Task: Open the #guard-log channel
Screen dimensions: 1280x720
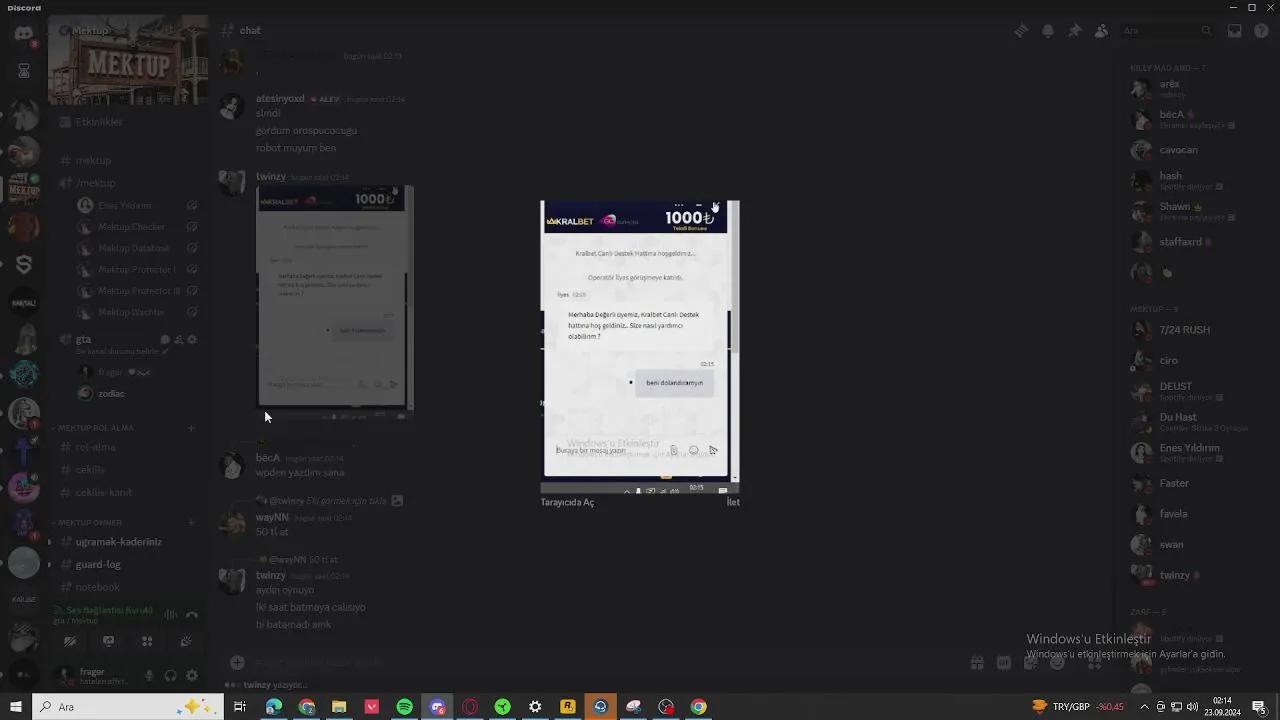Action: tap(98, 565)
